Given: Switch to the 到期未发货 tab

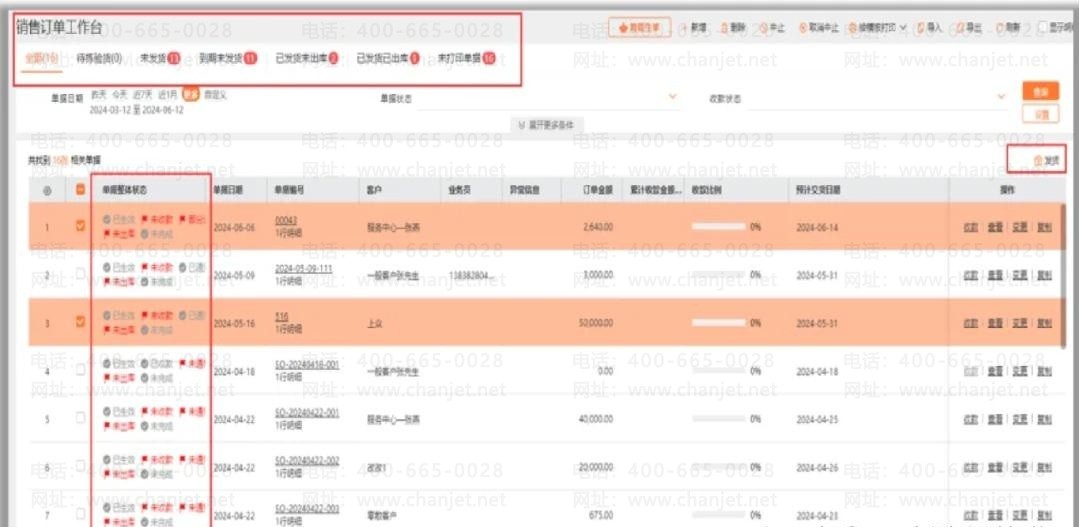Looking at the screenshot, I should pyautogui.click(x=227, y=58).
